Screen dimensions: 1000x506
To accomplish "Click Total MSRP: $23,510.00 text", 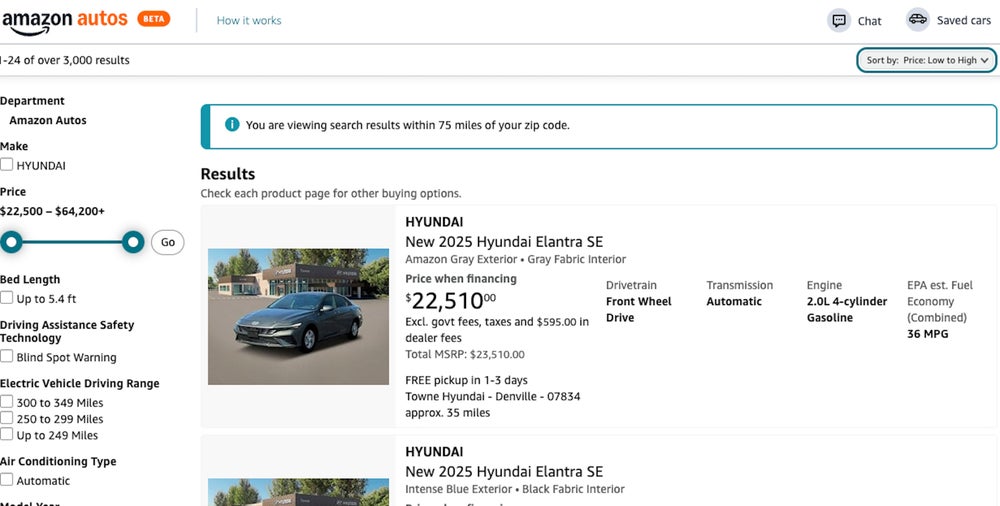I will pos(465,354).
